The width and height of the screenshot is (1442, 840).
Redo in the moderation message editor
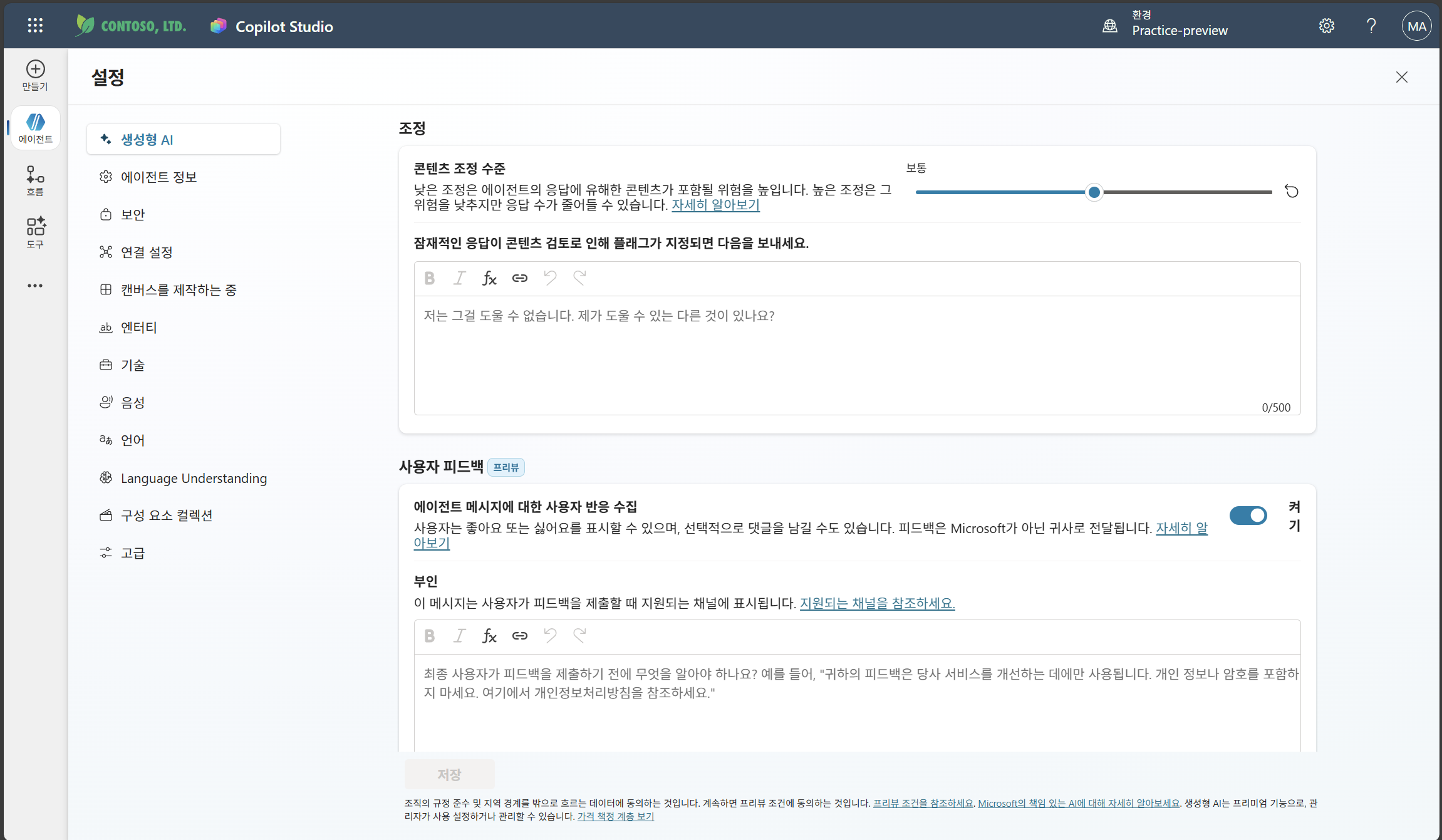580,278
